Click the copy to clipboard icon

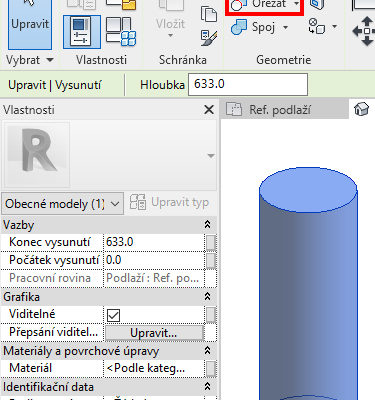(x=209, y=13)
